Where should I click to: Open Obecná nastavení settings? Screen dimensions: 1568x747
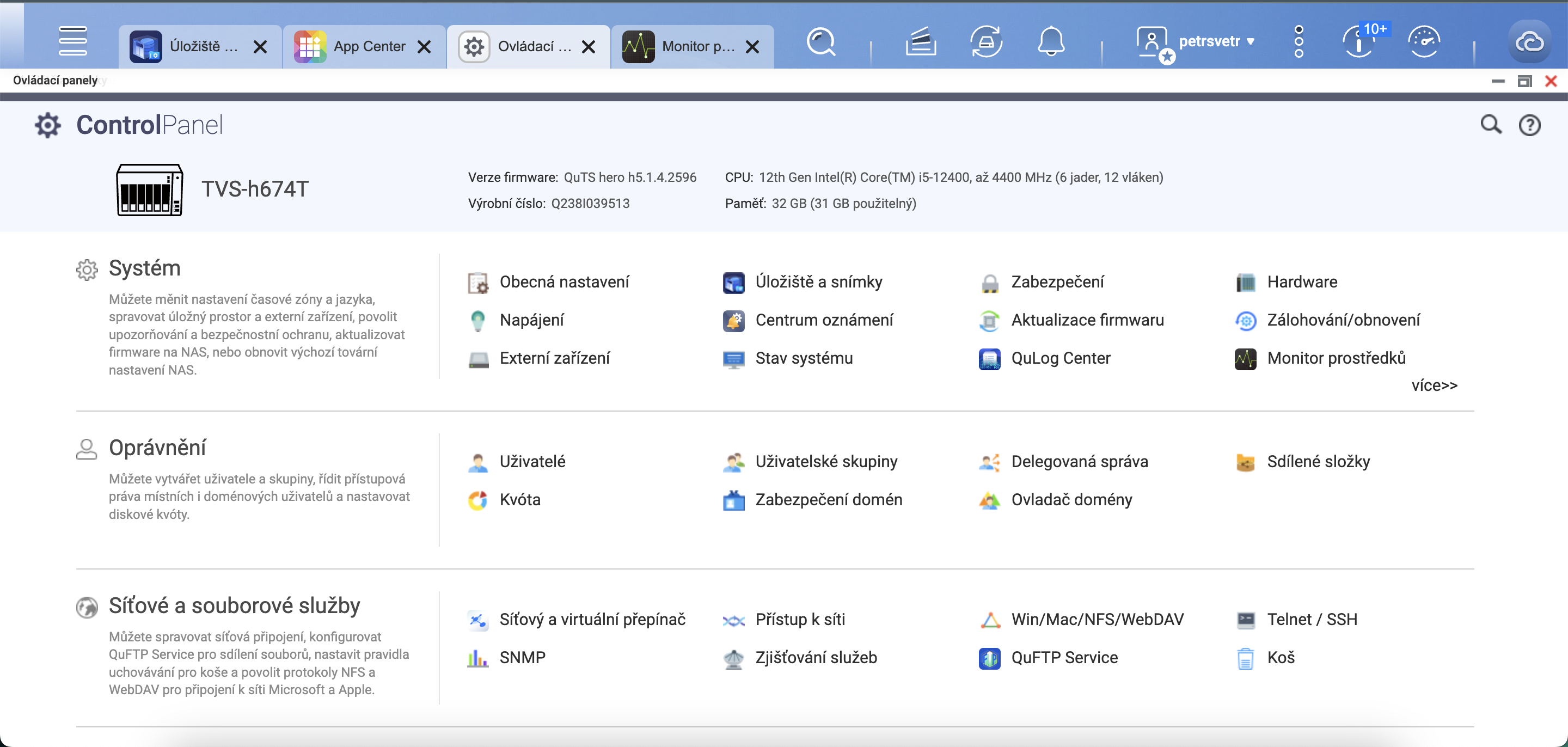point(564,281)
